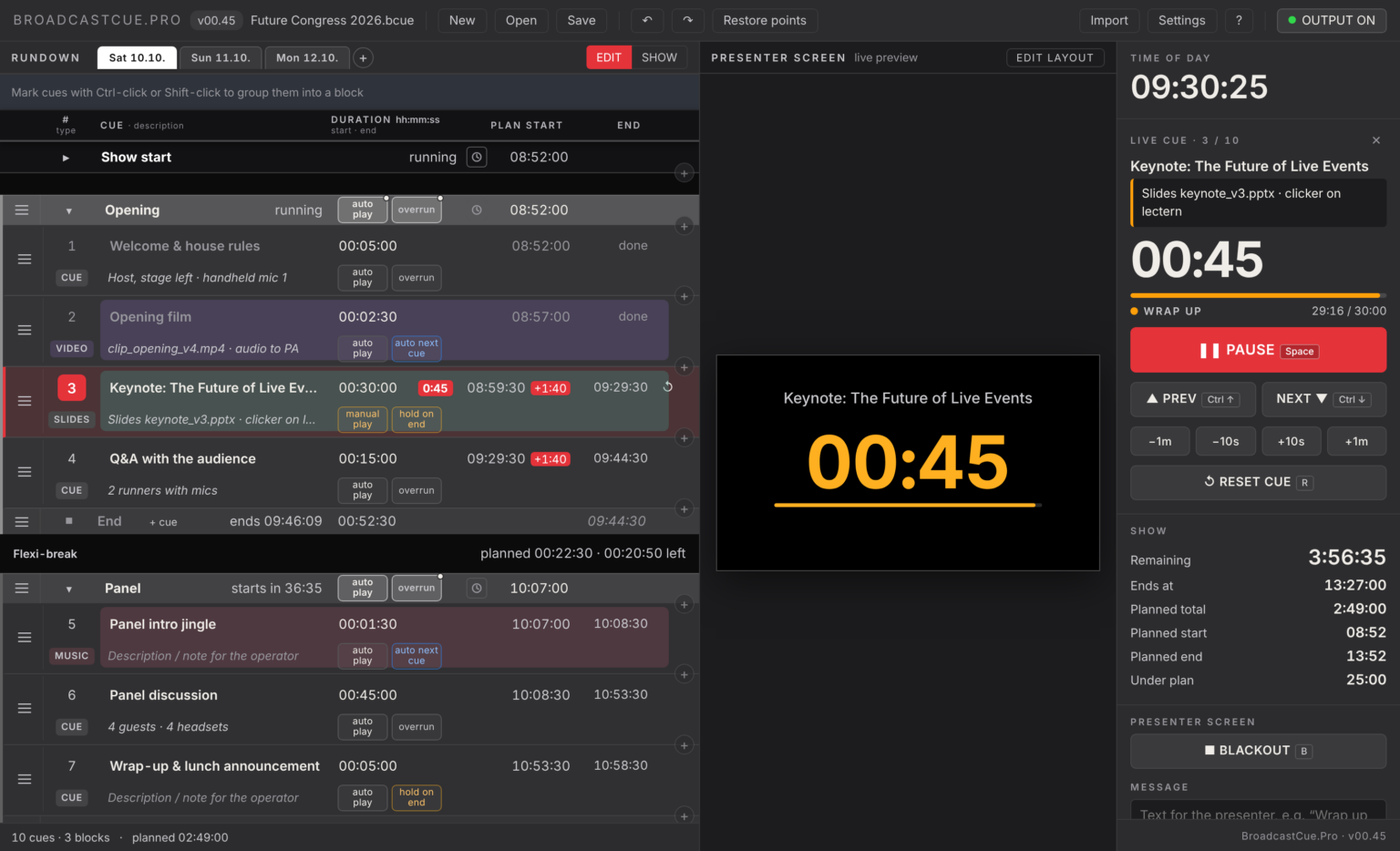This screenshot has width=1400, height=851.
Task: Go to the next cue
Action: (1323, 399)
